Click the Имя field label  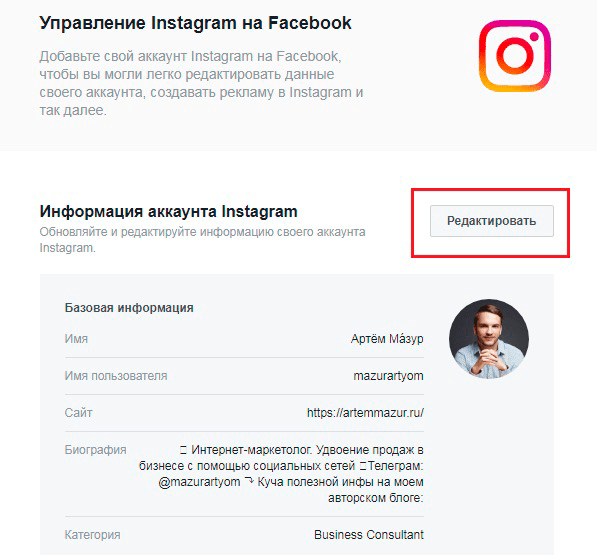pos(76,339)
